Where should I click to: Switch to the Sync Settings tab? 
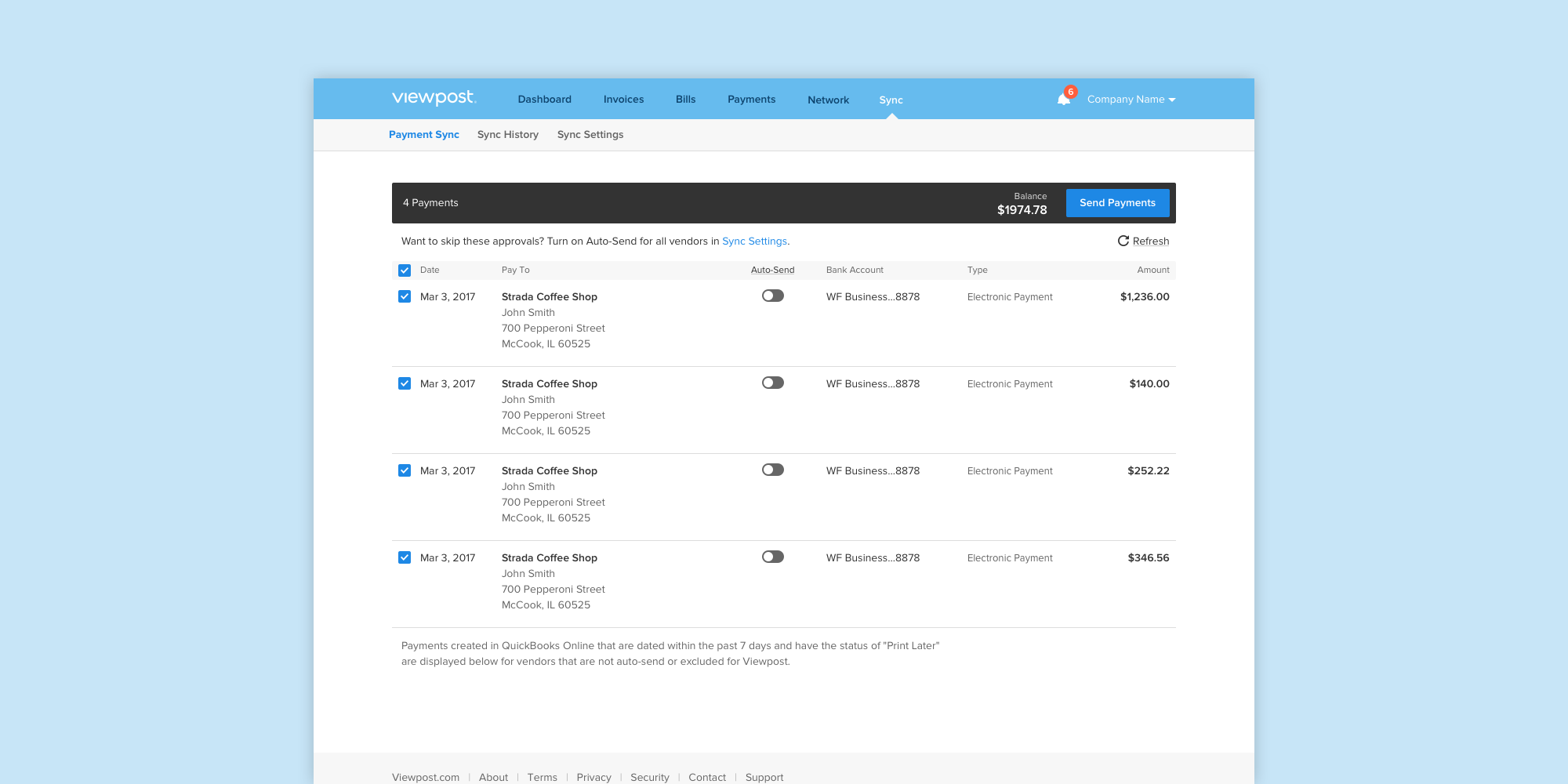tap(590, 135)
